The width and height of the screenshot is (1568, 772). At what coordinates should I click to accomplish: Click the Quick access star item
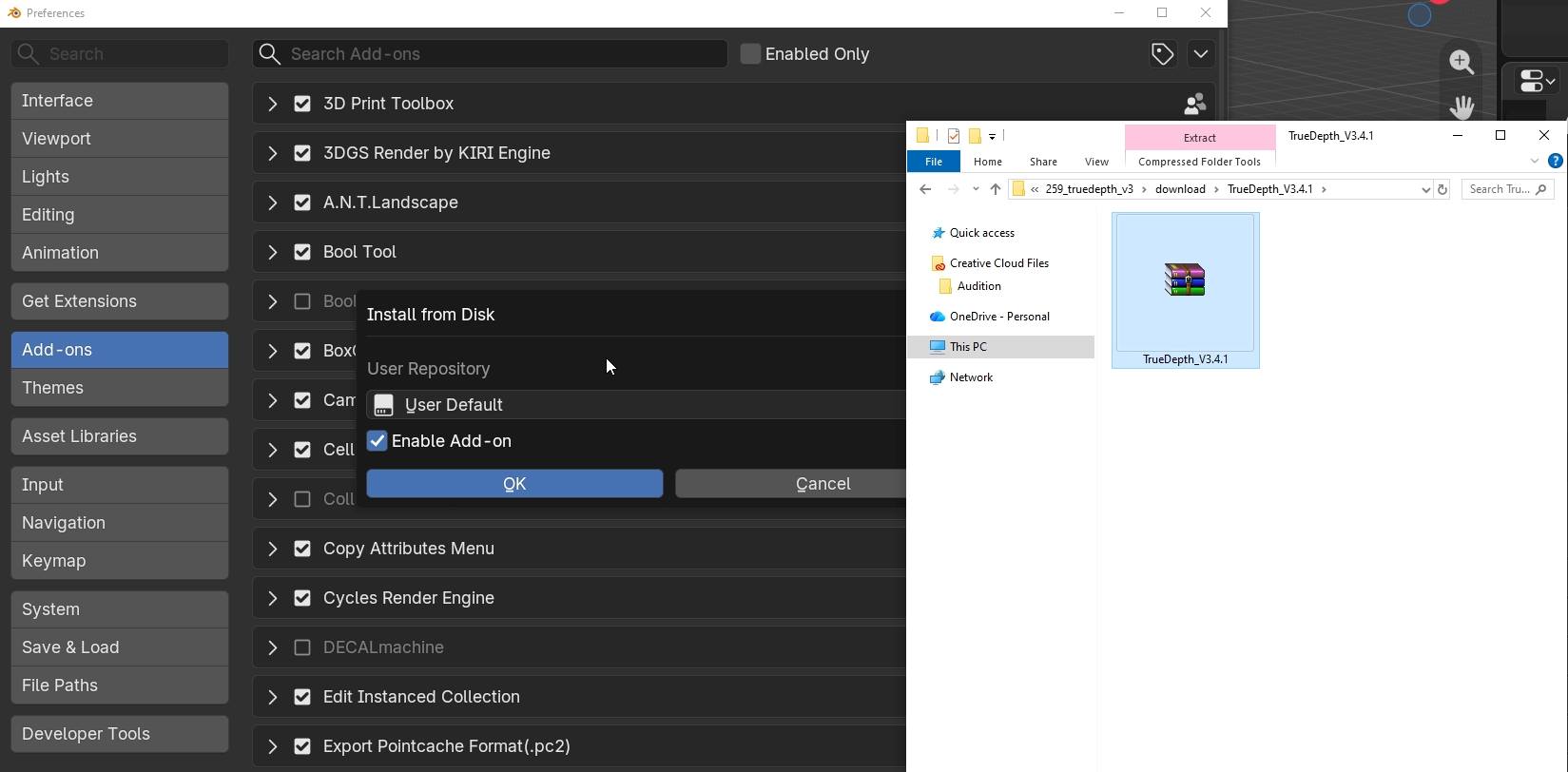(973, 233)
